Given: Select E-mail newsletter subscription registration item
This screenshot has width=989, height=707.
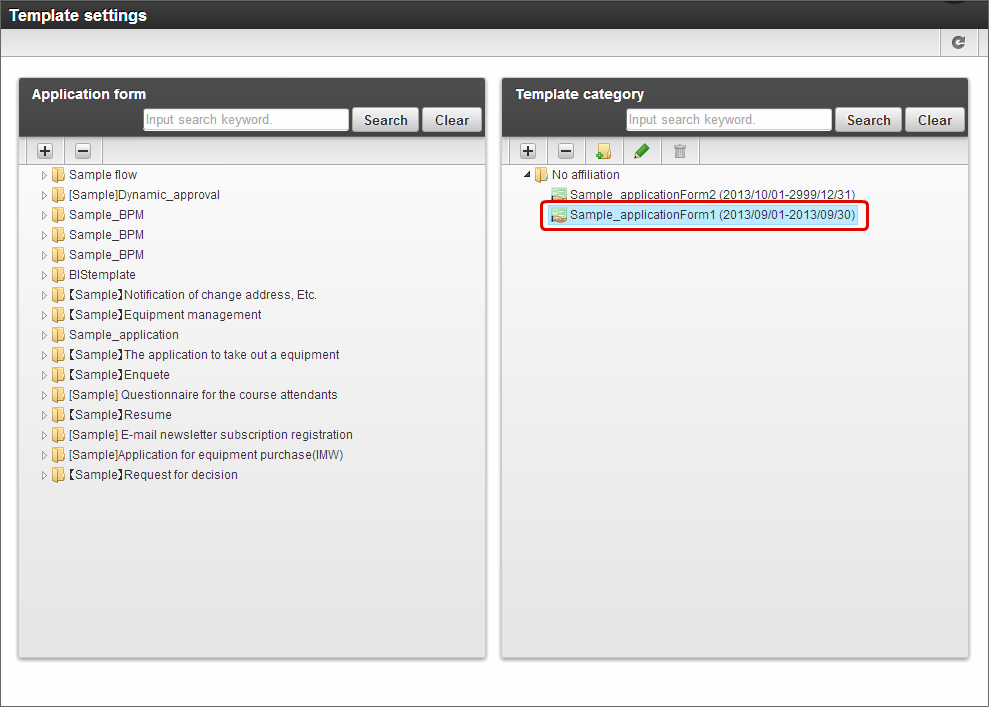Looking at the screenshot, I should click(x=211, y=435).
